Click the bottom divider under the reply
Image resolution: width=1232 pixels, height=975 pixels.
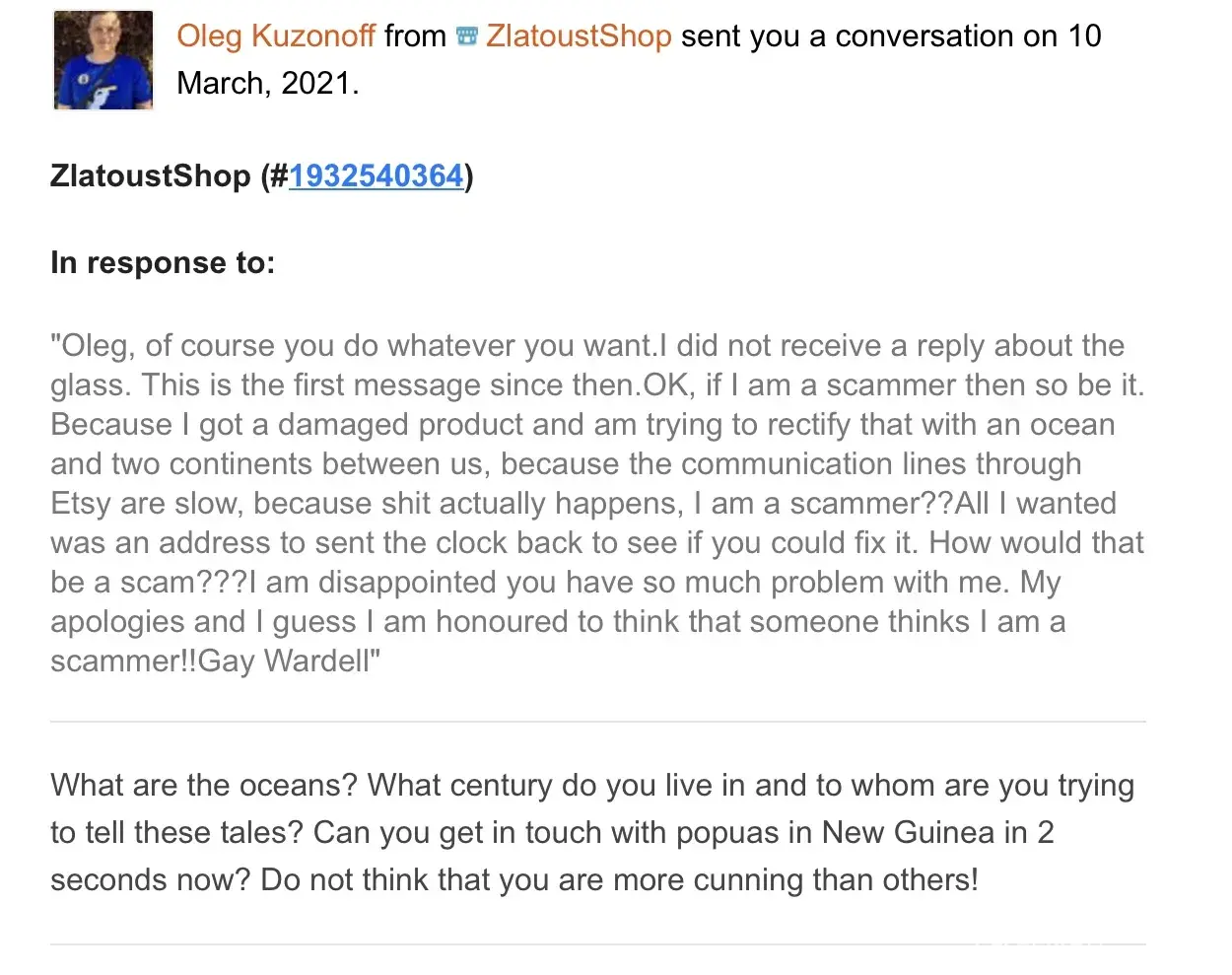[x=597, y=944]
